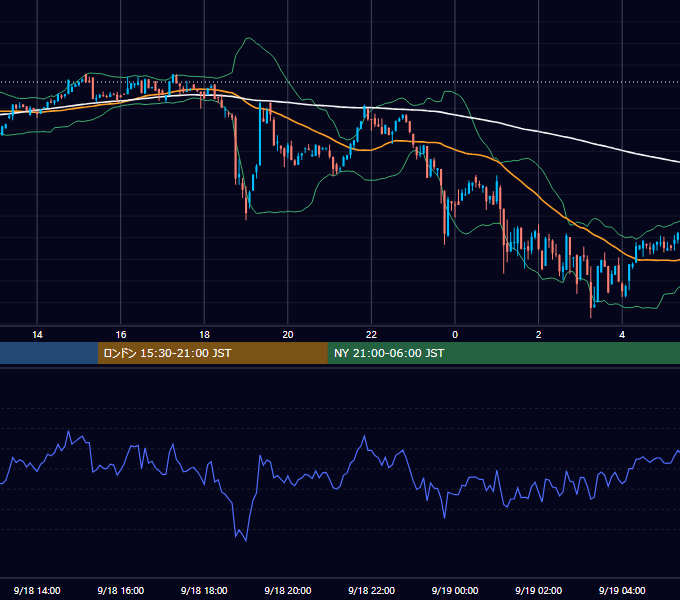Image resolution: width=680 pixels, height=600 pixels.
Task: Click the 9/18 16:00 time label
Action: click(x=121, y=590)
